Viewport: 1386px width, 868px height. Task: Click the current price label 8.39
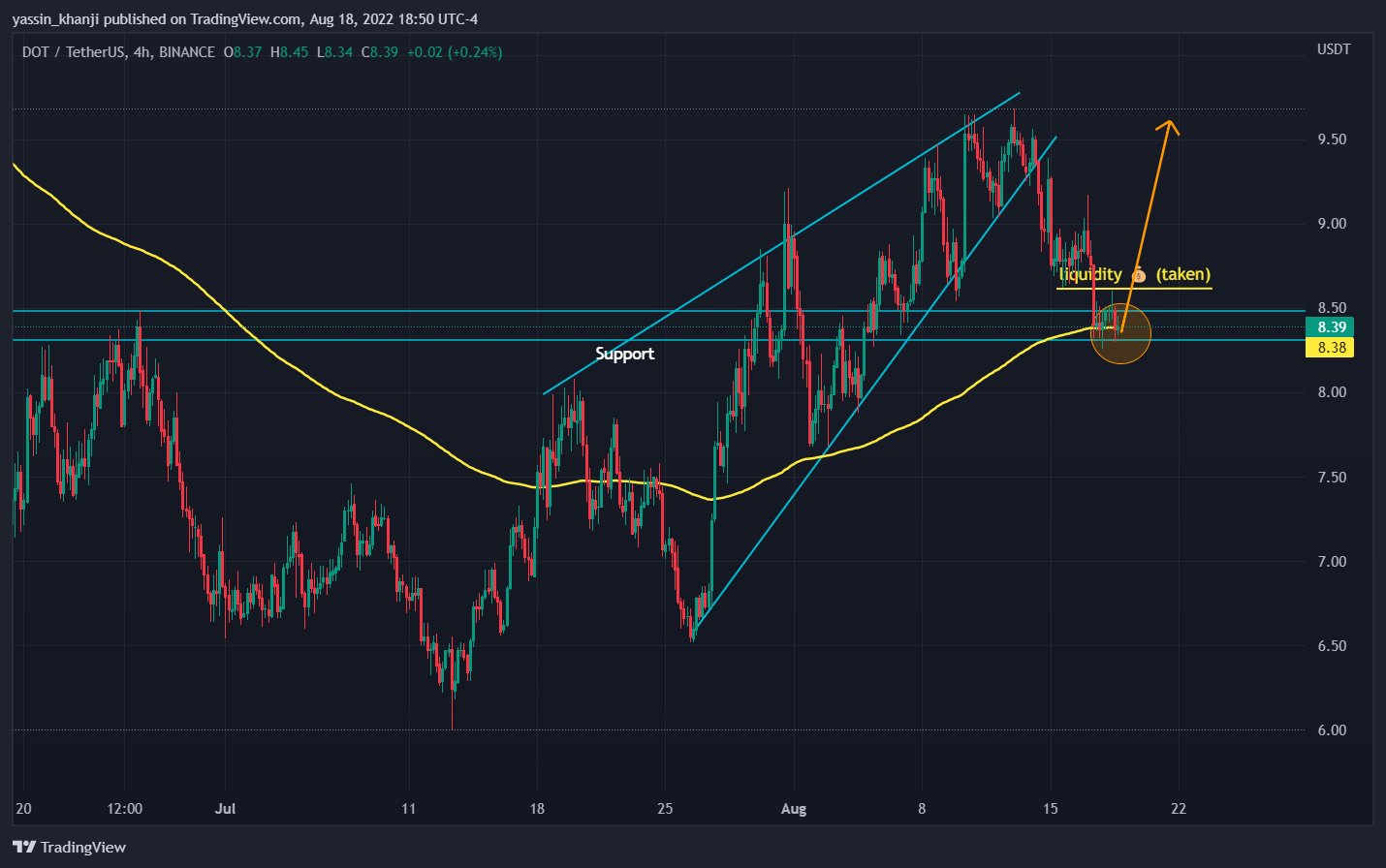[x=1331, y=327]
